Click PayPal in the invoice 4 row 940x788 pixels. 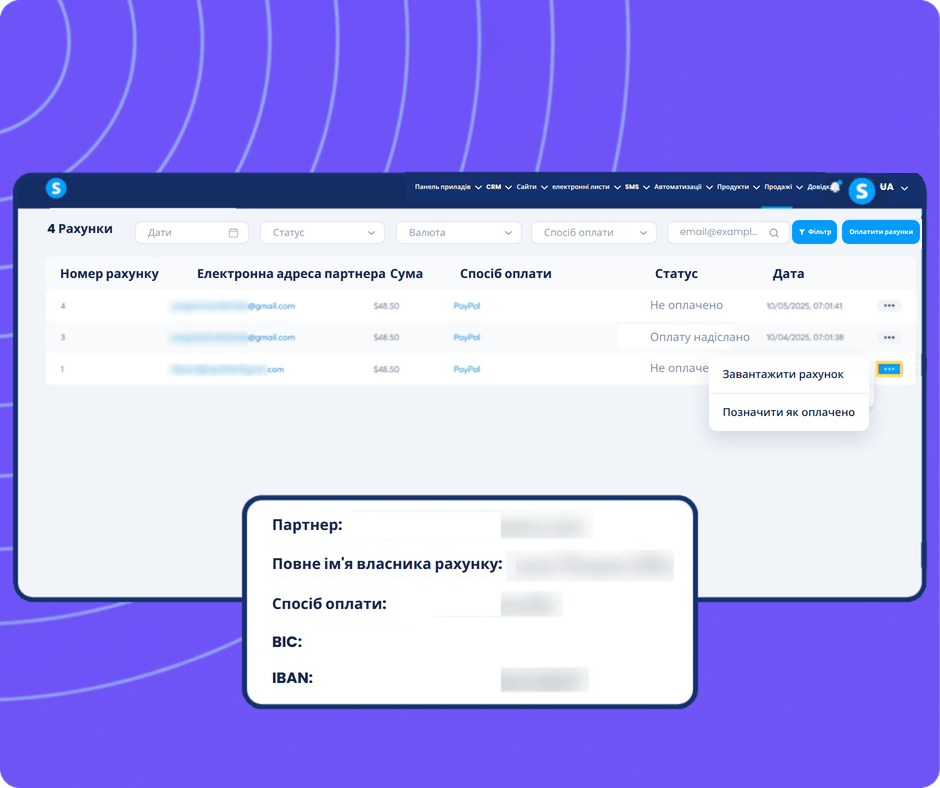coord(466,306)
